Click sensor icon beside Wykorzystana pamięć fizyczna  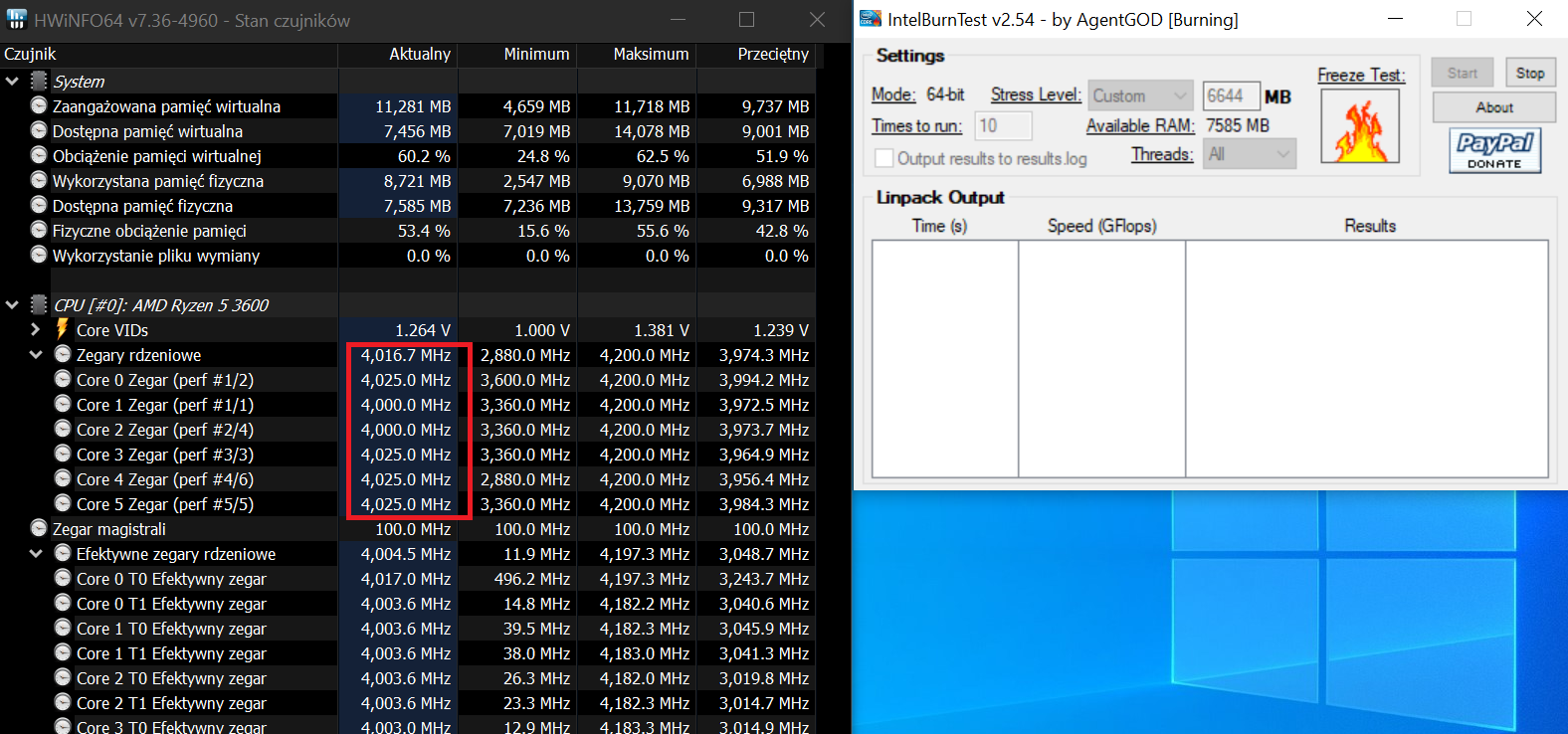click(x=39, y=180)
